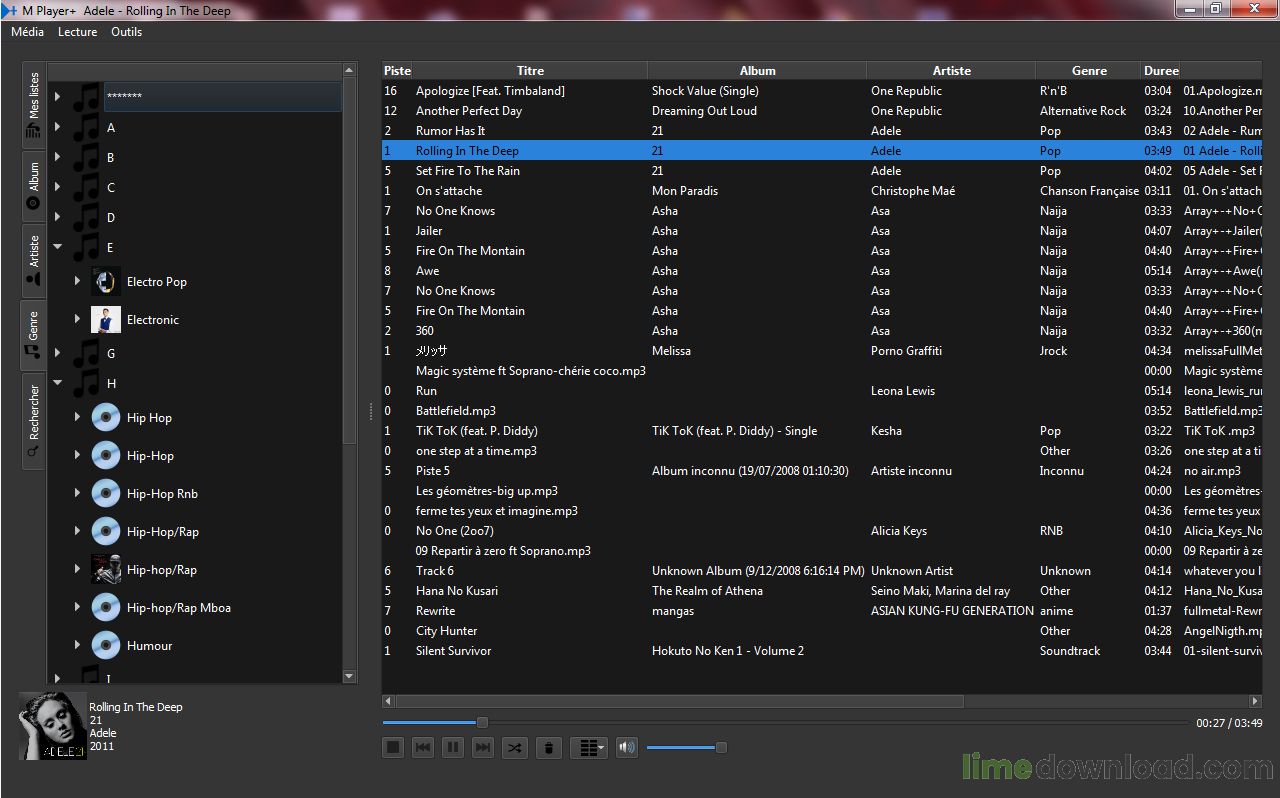This screenshot has height=798, width=1280.
Task: Stop playback with the stop button
Action: tap(393, 747)
